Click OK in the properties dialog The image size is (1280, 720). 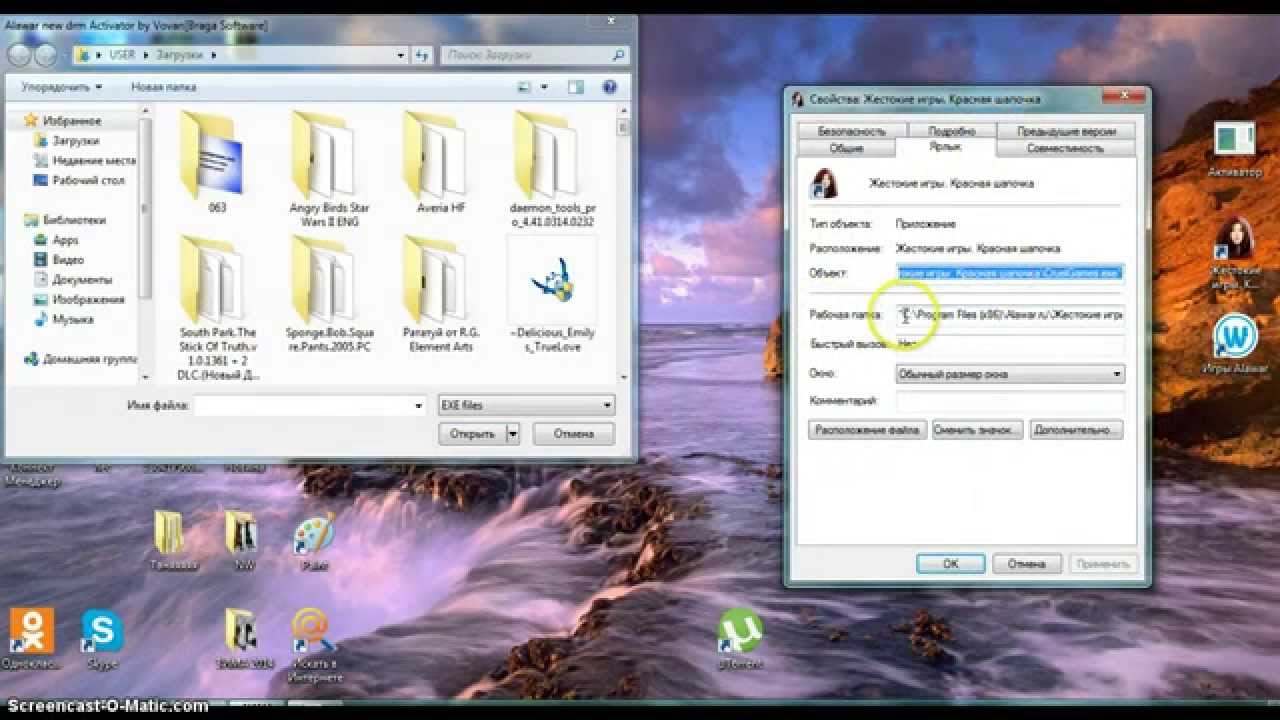pyautogui.click(x=950, y=564)
